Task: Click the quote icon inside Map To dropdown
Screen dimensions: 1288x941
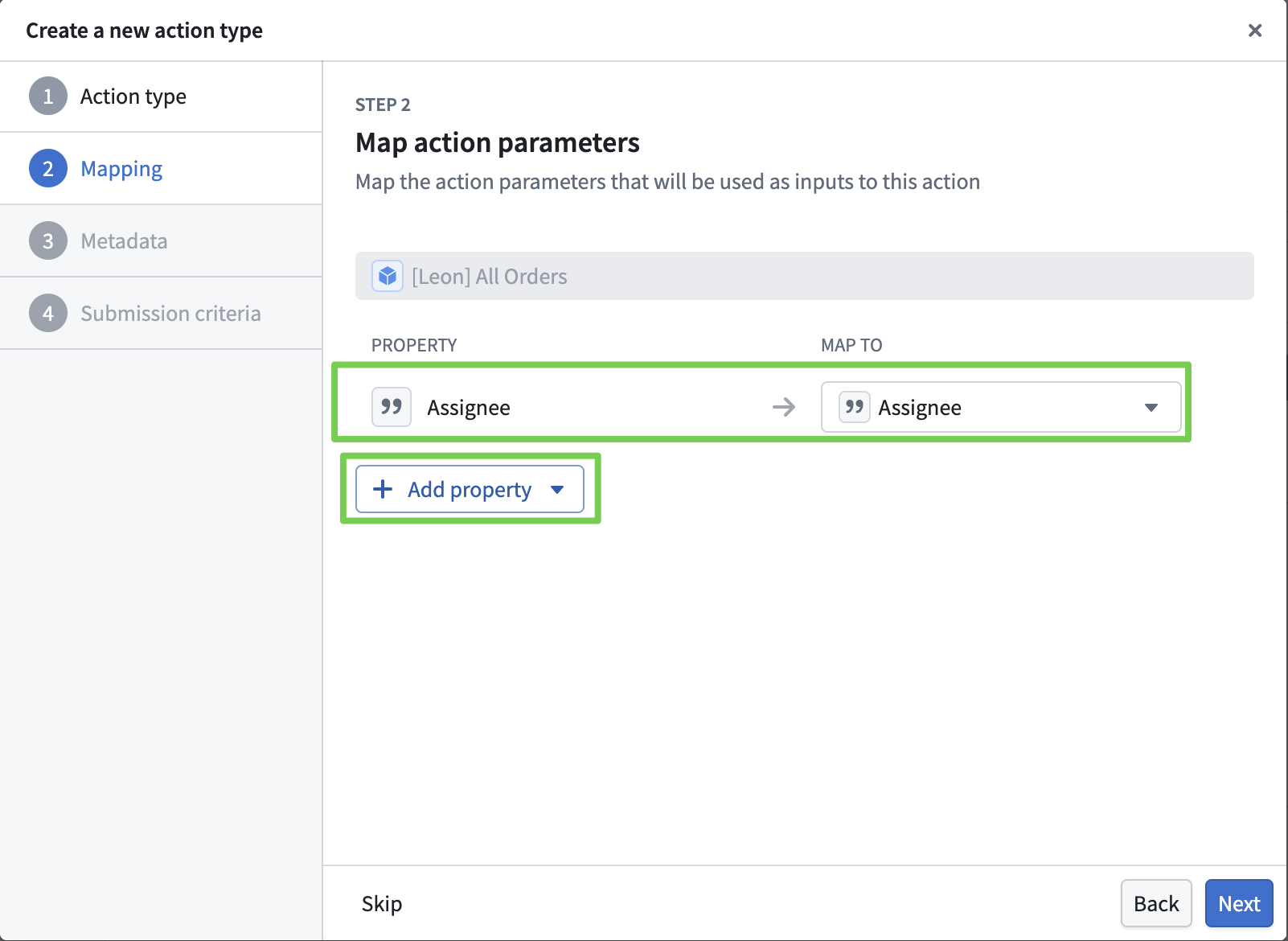Action: (854, 407)
